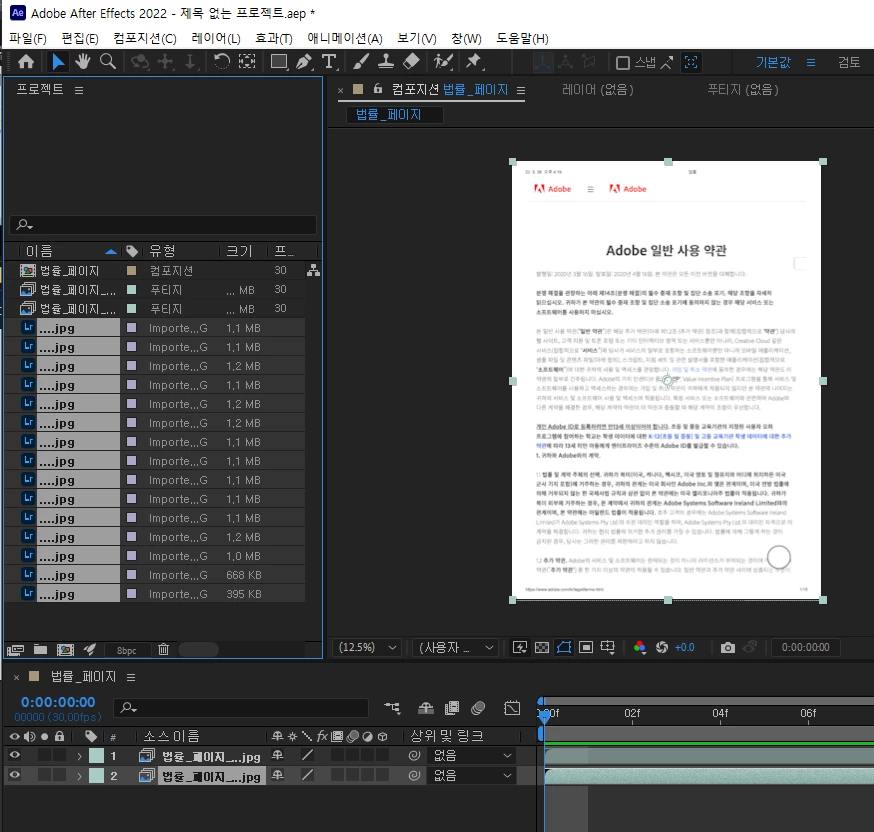This screenshot has width=874, height=832.
Task: Select the Rotation tool
Action: [222, 61]
